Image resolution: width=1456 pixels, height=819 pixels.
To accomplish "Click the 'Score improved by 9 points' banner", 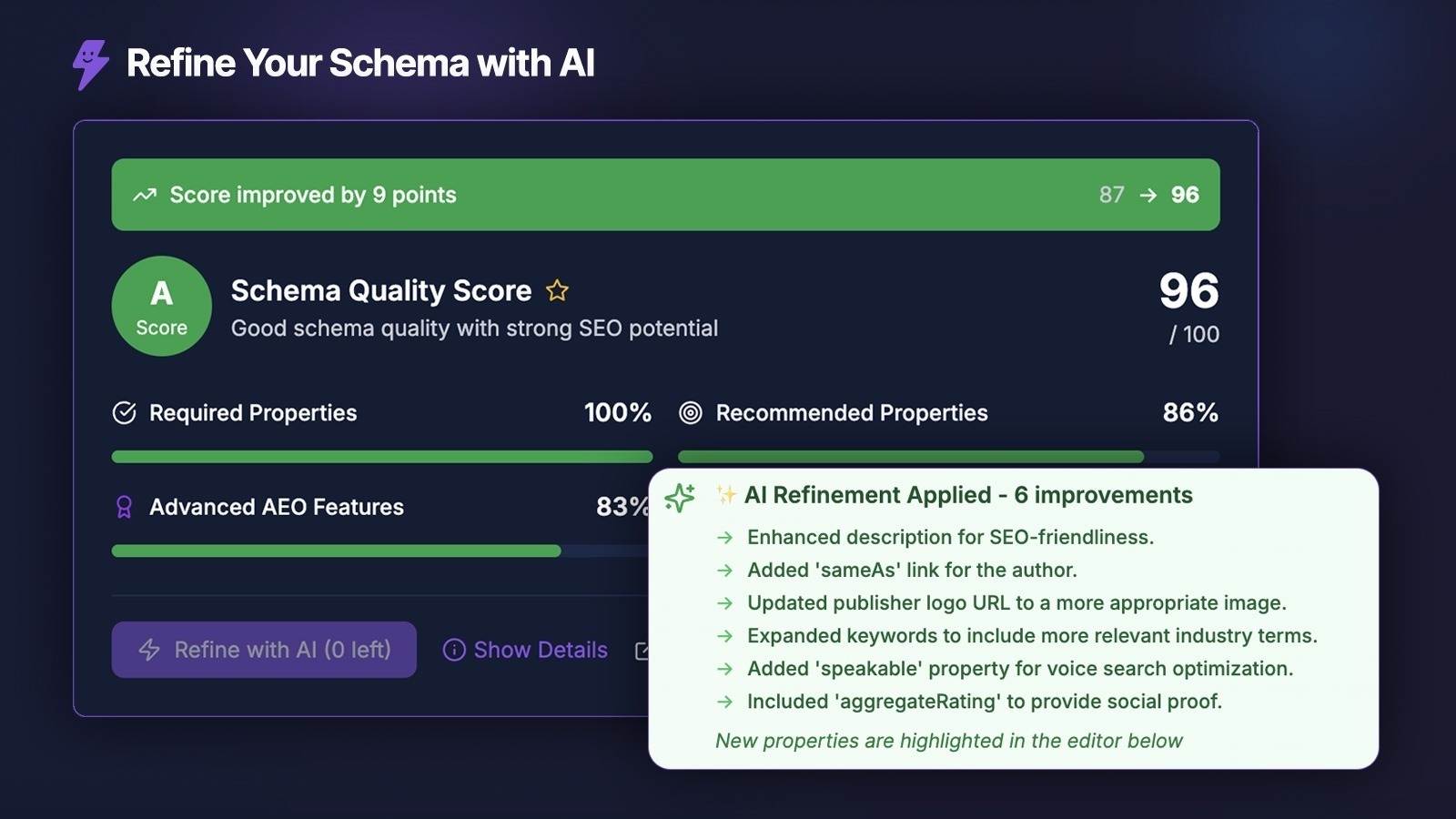I will point(665,195).
